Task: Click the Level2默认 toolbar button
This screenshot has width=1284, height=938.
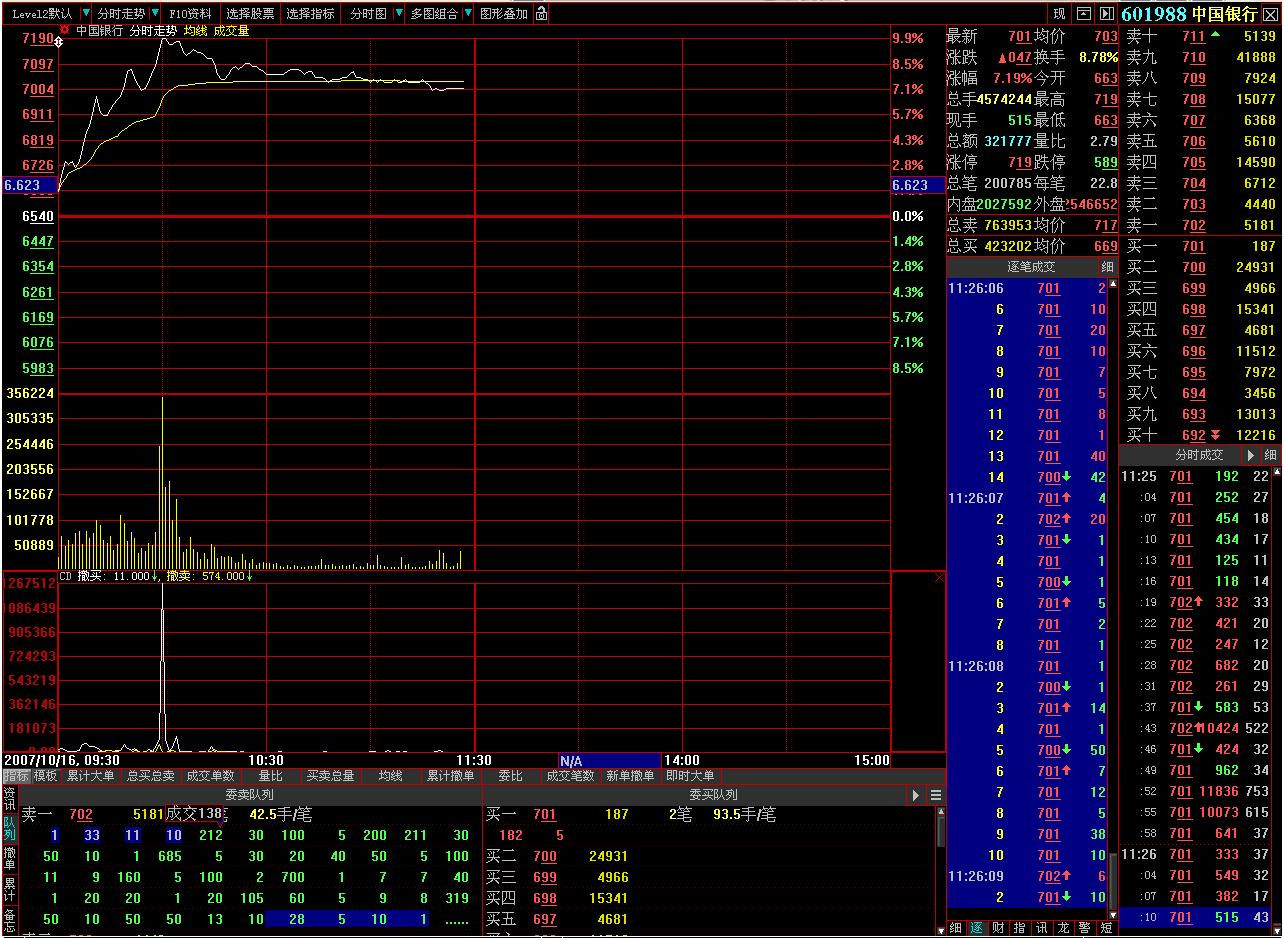Action: [42, 14]
